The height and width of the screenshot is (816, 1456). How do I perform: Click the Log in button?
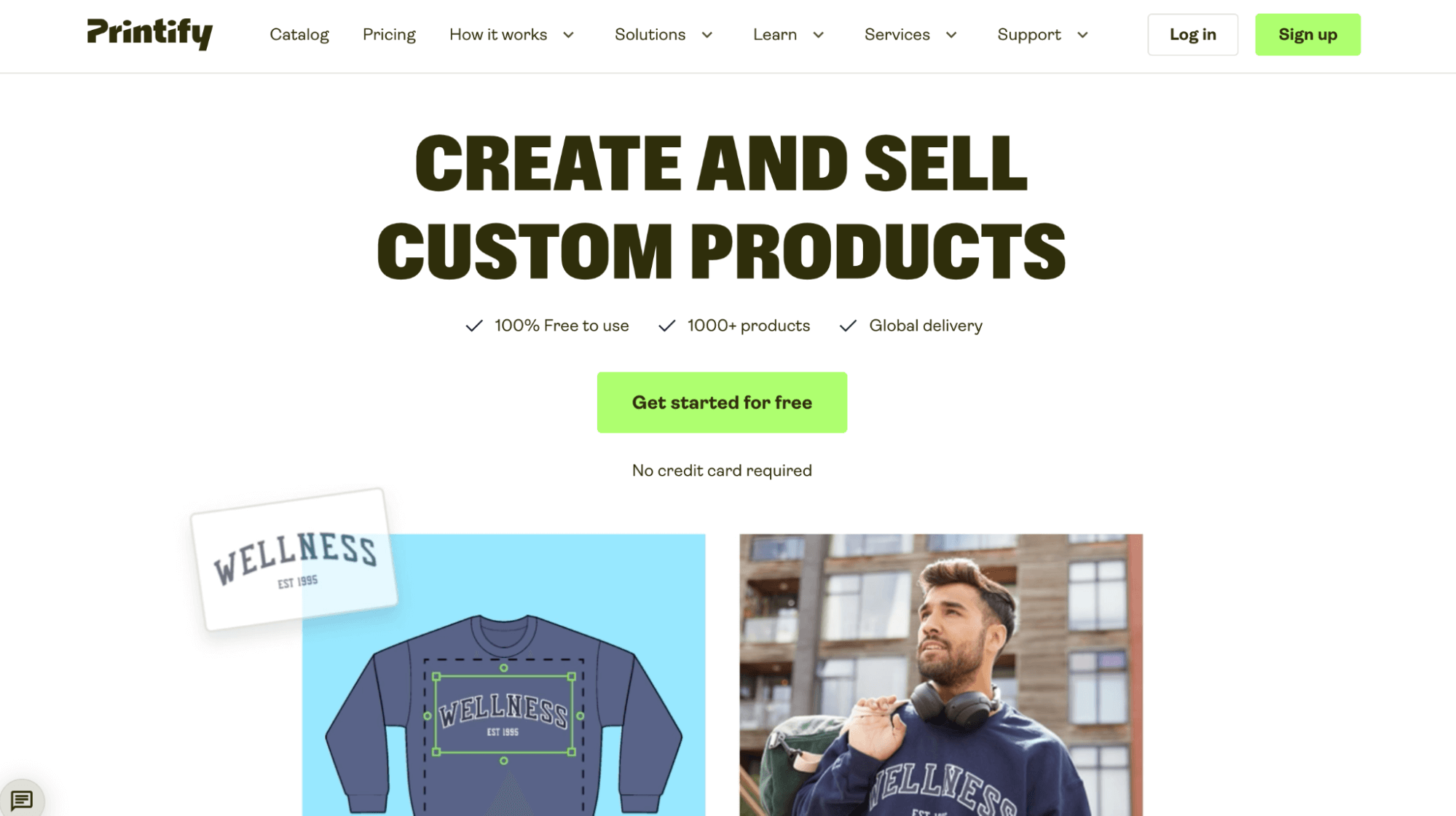coord(1193,34)
